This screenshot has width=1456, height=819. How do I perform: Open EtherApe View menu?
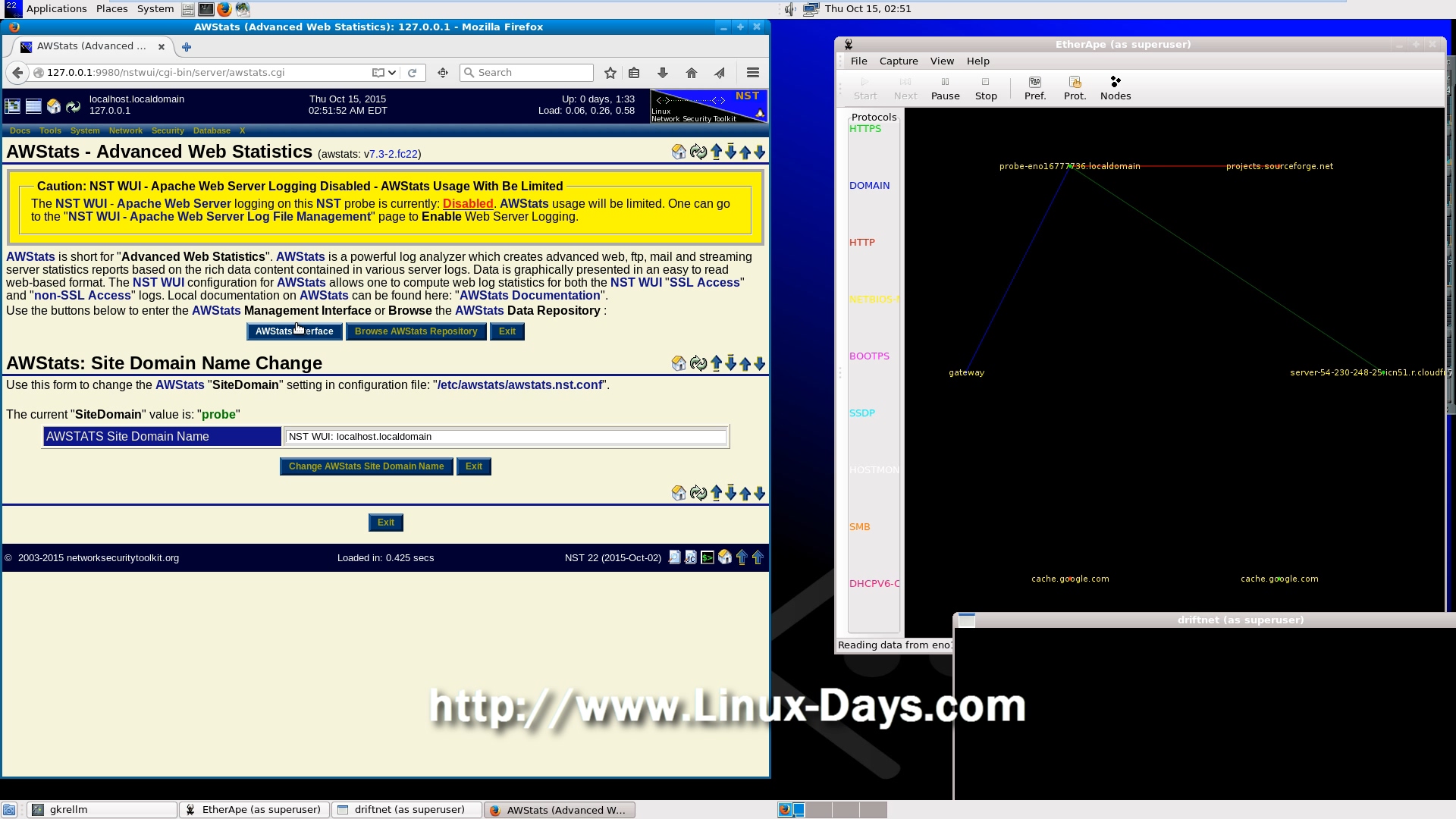[x=942, y=61]
